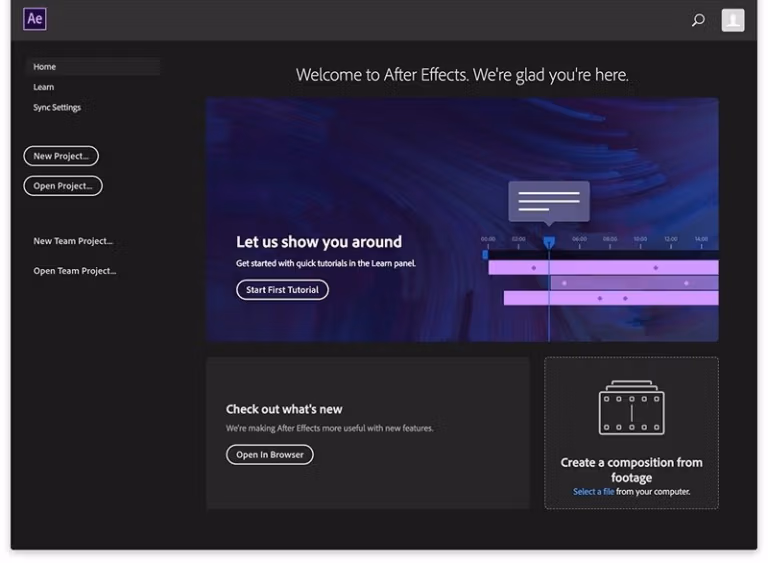Start the first tutorial
This screenshot has width=768, height=563.
282,290
